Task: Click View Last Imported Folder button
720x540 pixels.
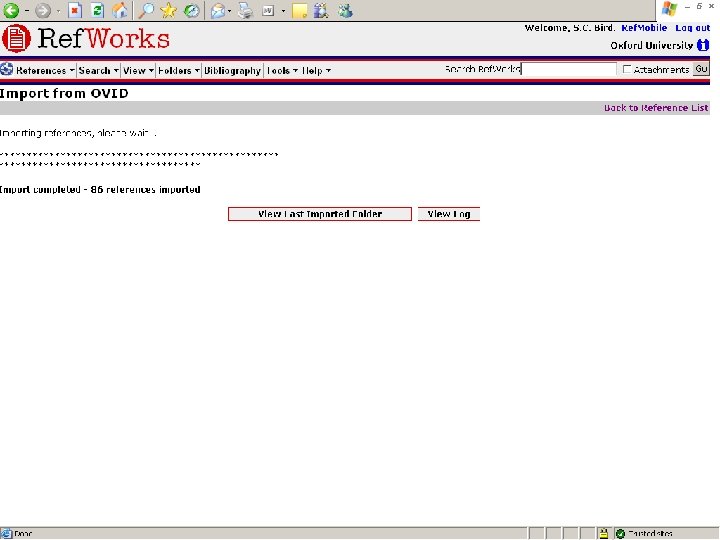Action: click(x=320, y=214)
